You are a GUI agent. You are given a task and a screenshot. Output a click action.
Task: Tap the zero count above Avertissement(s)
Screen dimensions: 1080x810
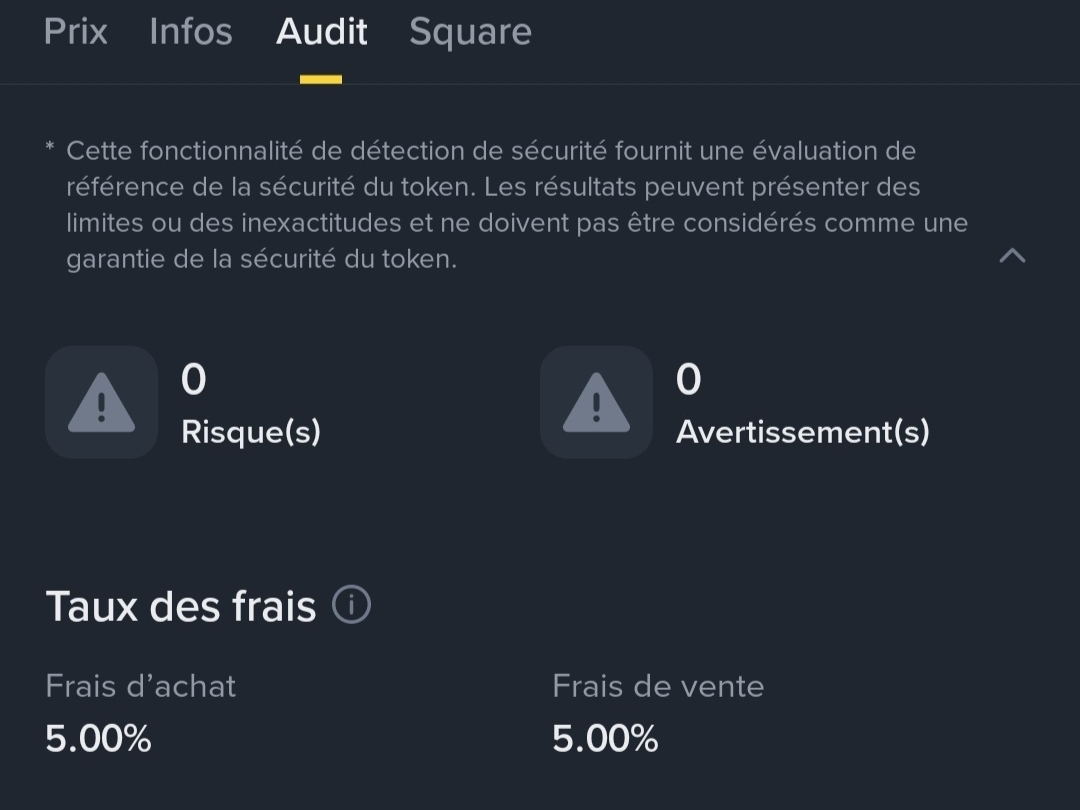pos(688,380)
